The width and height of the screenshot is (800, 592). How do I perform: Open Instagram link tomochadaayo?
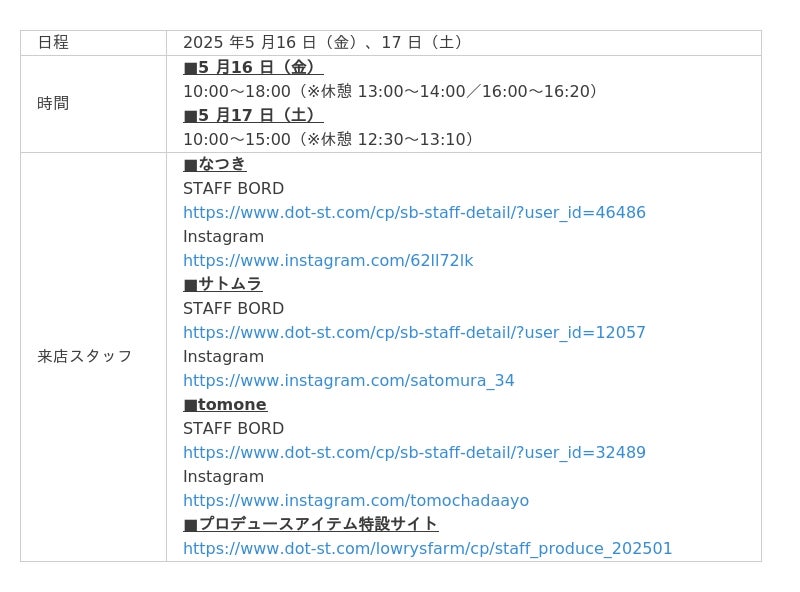coord(356,500)
